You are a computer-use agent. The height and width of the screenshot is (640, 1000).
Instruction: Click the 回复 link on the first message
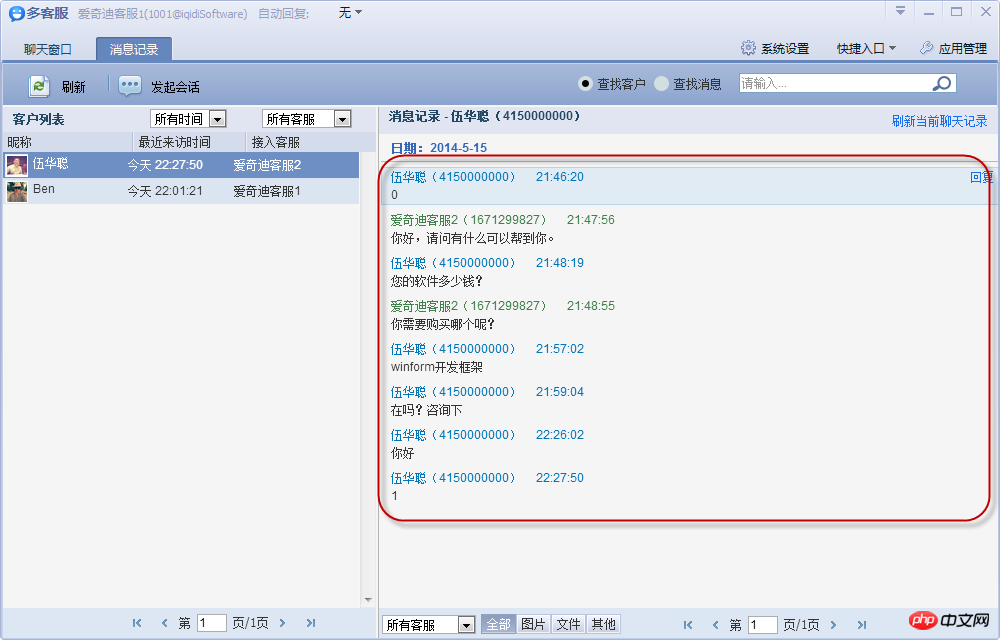982,177
